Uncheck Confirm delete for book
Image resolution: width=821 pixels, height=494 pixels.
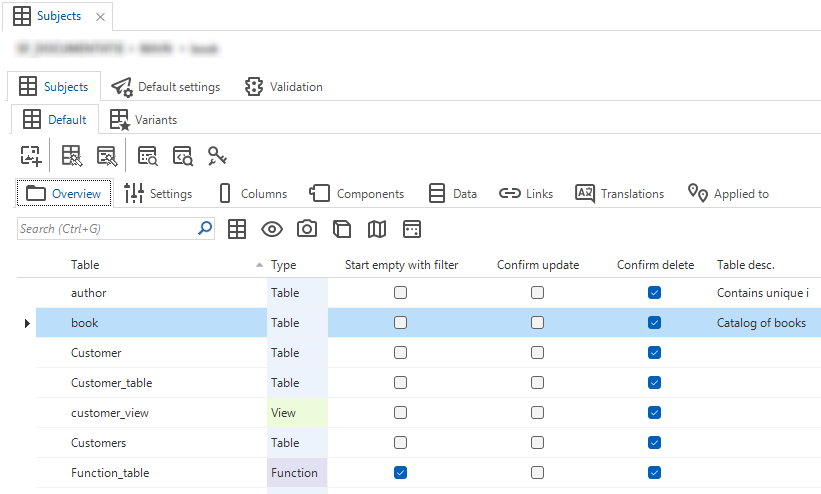click(654, 322)
